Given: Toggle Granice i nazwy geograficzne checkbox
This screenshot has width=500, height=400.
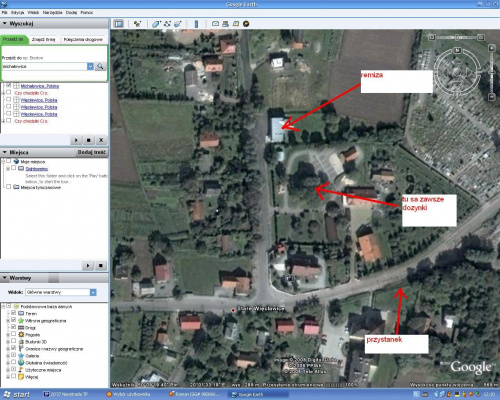Looking at the screenshot, I should pyautogui.click(x=13, y=348).
